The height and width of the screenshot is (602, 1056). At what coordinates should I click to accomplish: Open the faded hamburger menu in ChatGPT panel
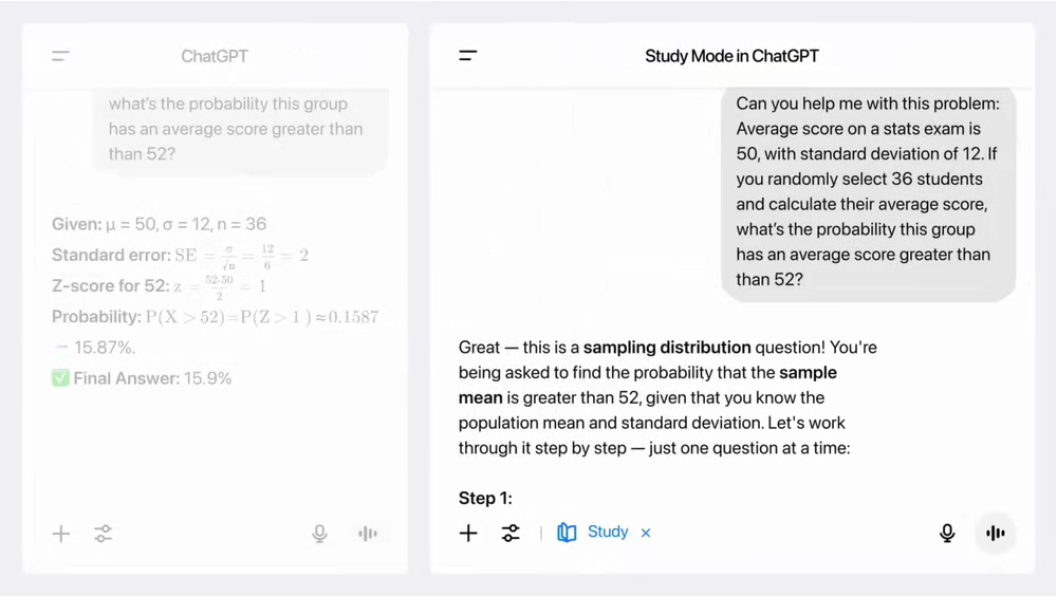[x=61, y=56]
